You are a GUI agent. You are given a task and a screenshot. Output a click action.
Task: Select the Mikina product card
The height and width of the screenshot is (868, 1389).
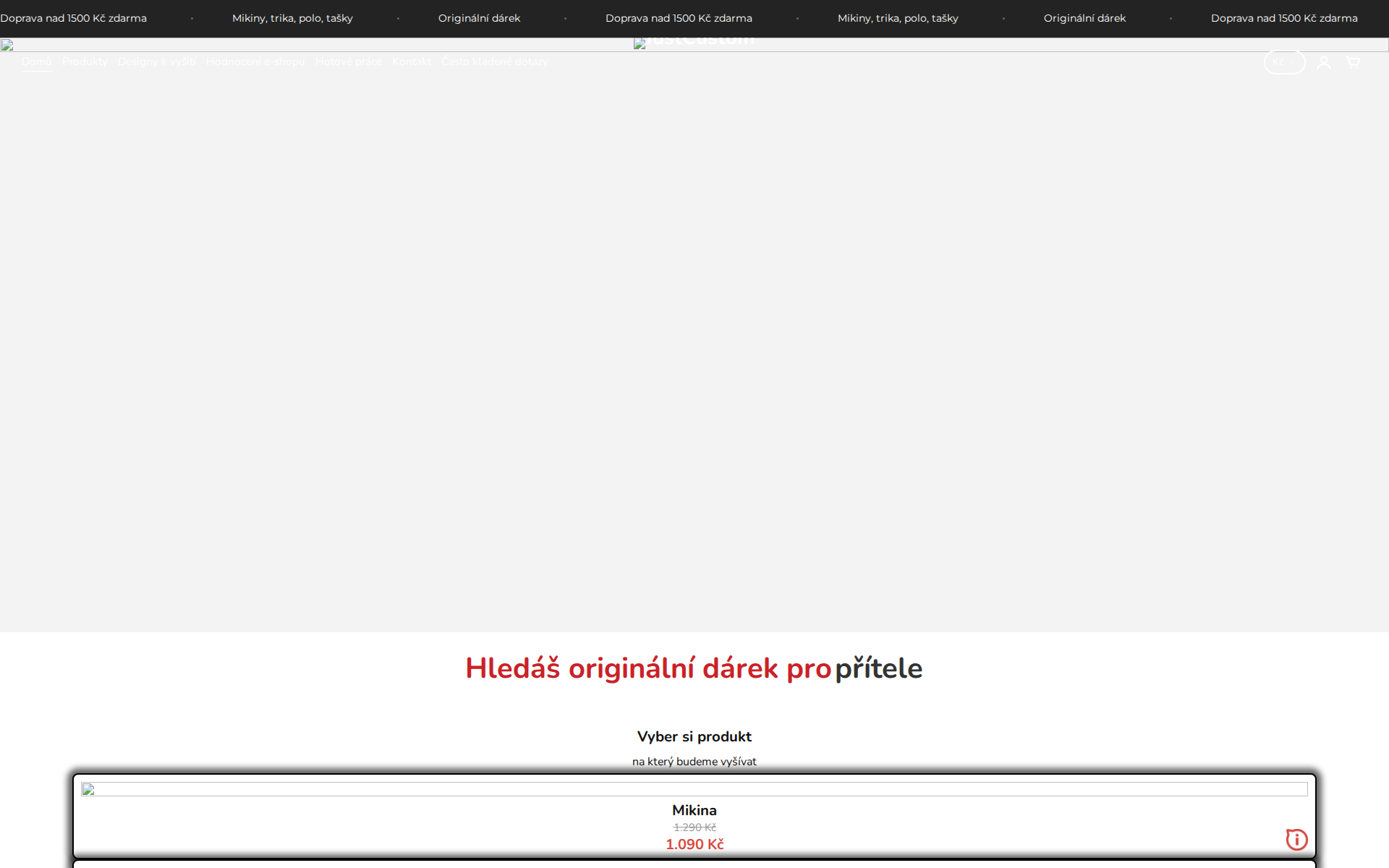click(694, 817)
